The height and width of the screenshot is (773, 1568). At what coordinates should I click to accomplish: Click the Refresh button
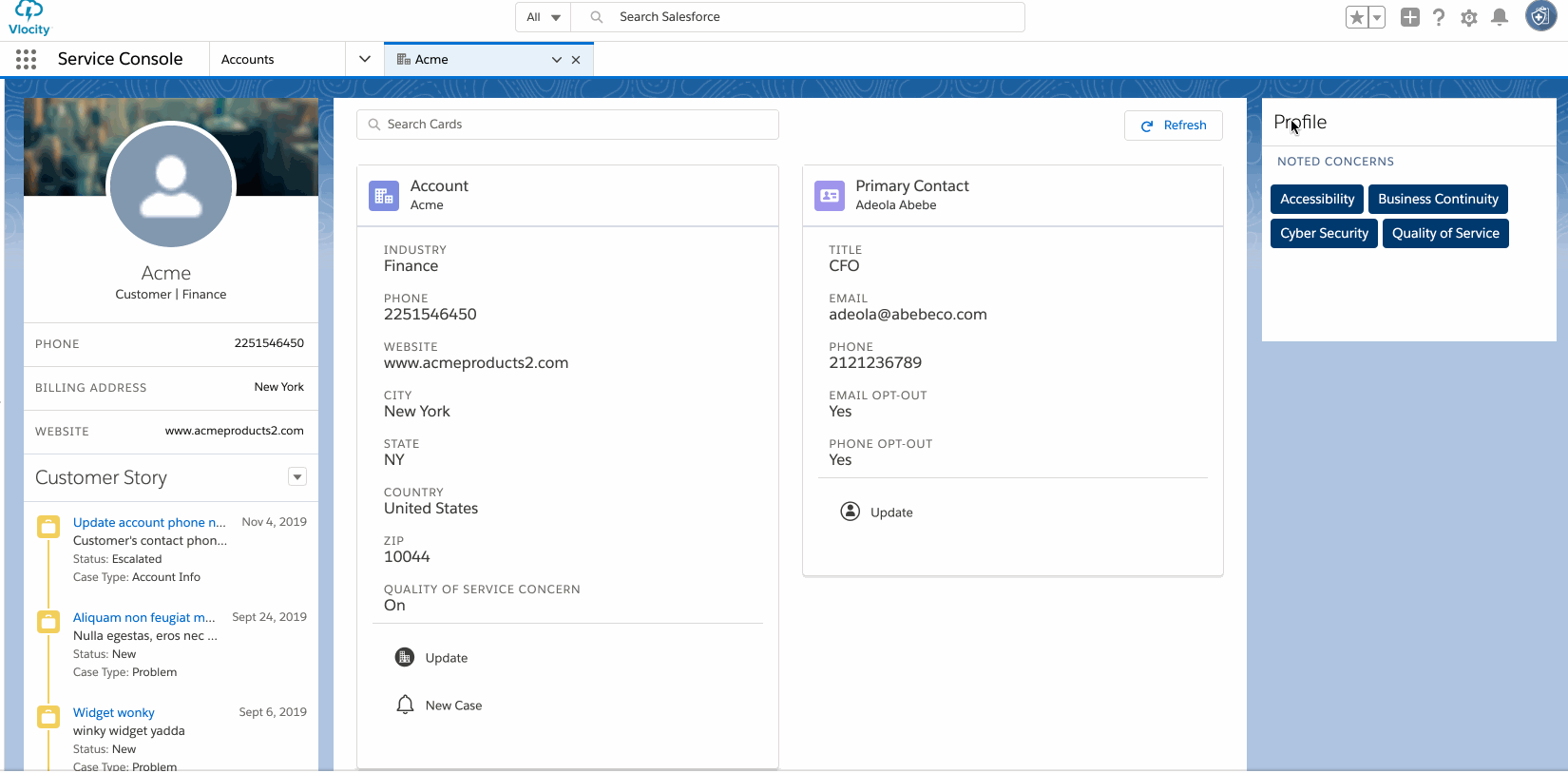1174,126
